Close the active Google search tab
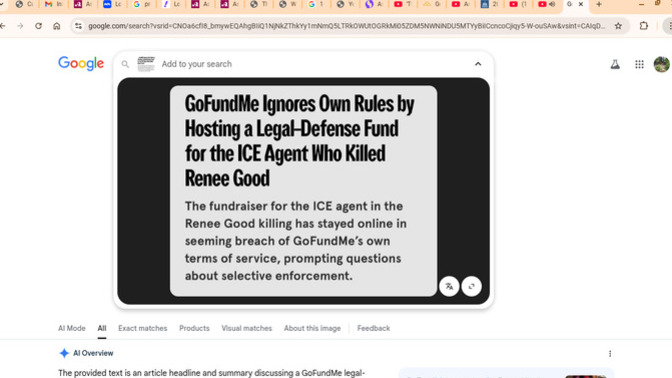Screen dimensions: 672x378 coord(581,4)
